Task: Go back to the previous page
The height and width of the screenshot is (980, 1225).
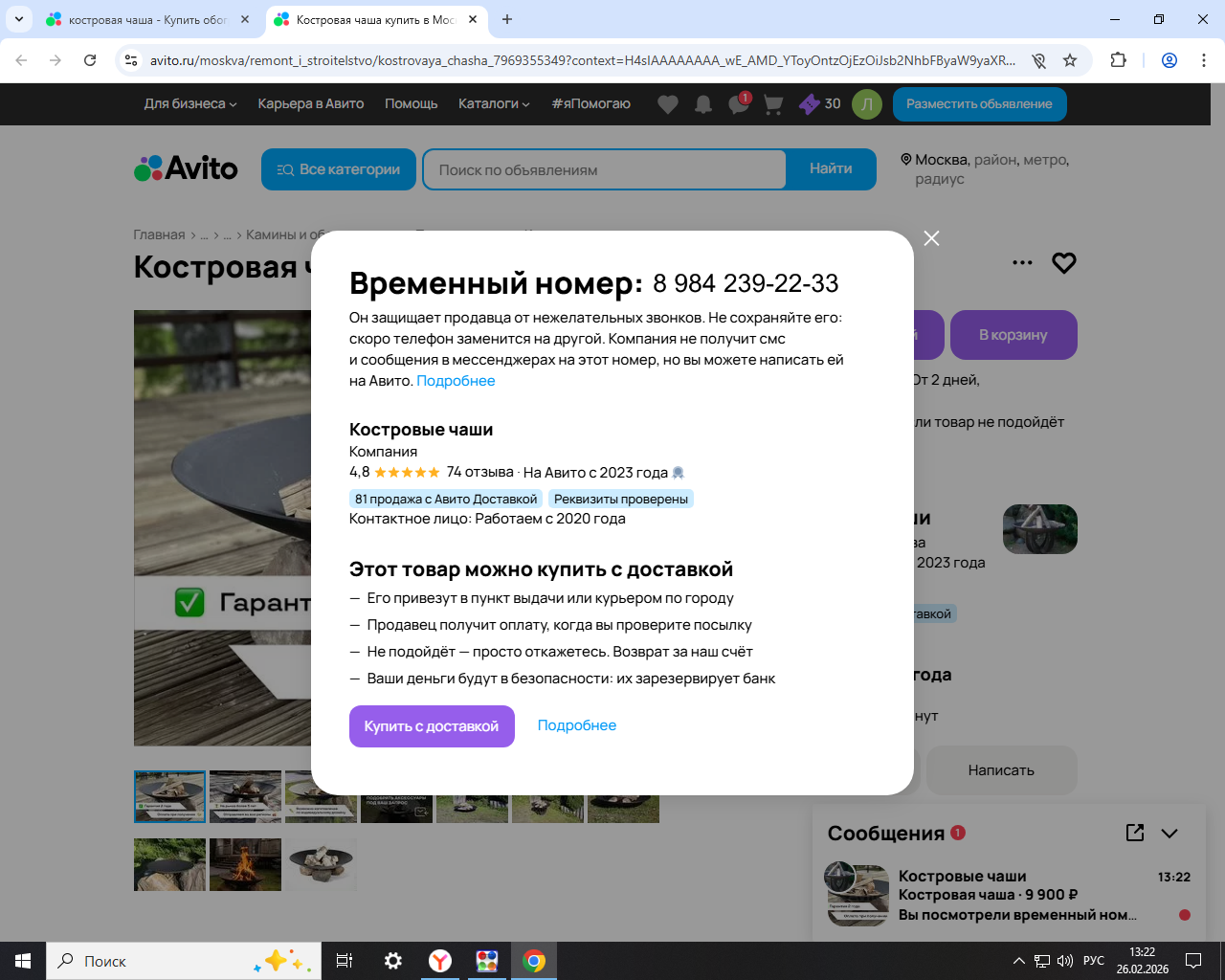Action: click(x=21, y=60)
